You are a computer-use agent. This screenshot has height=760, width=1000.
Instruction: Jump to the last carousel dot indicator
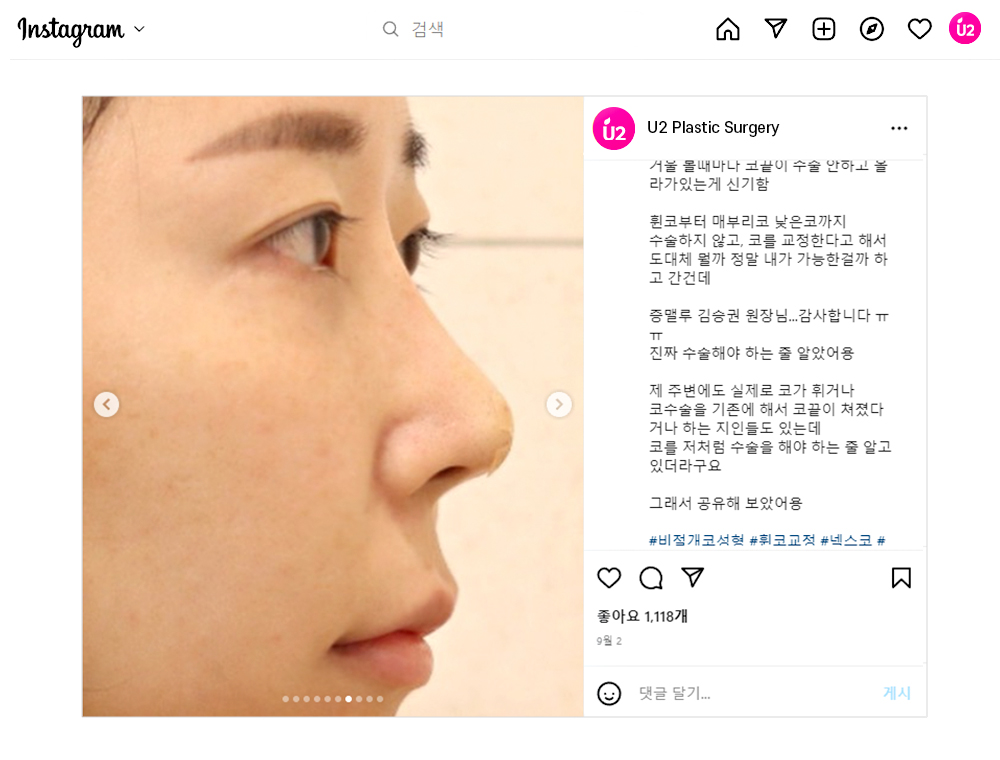tap(380, 699)
